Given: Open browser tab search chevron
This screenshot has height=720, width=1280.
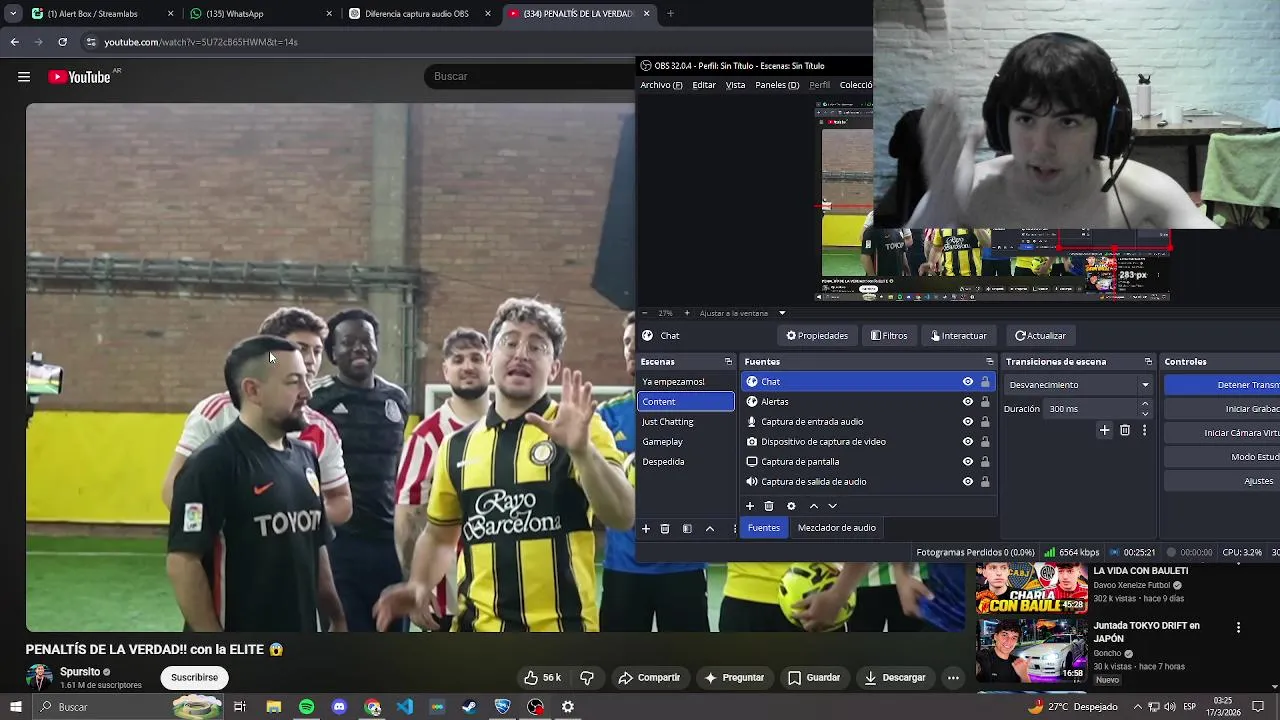Looking at the screenshot, I should [x=12, y=14].
